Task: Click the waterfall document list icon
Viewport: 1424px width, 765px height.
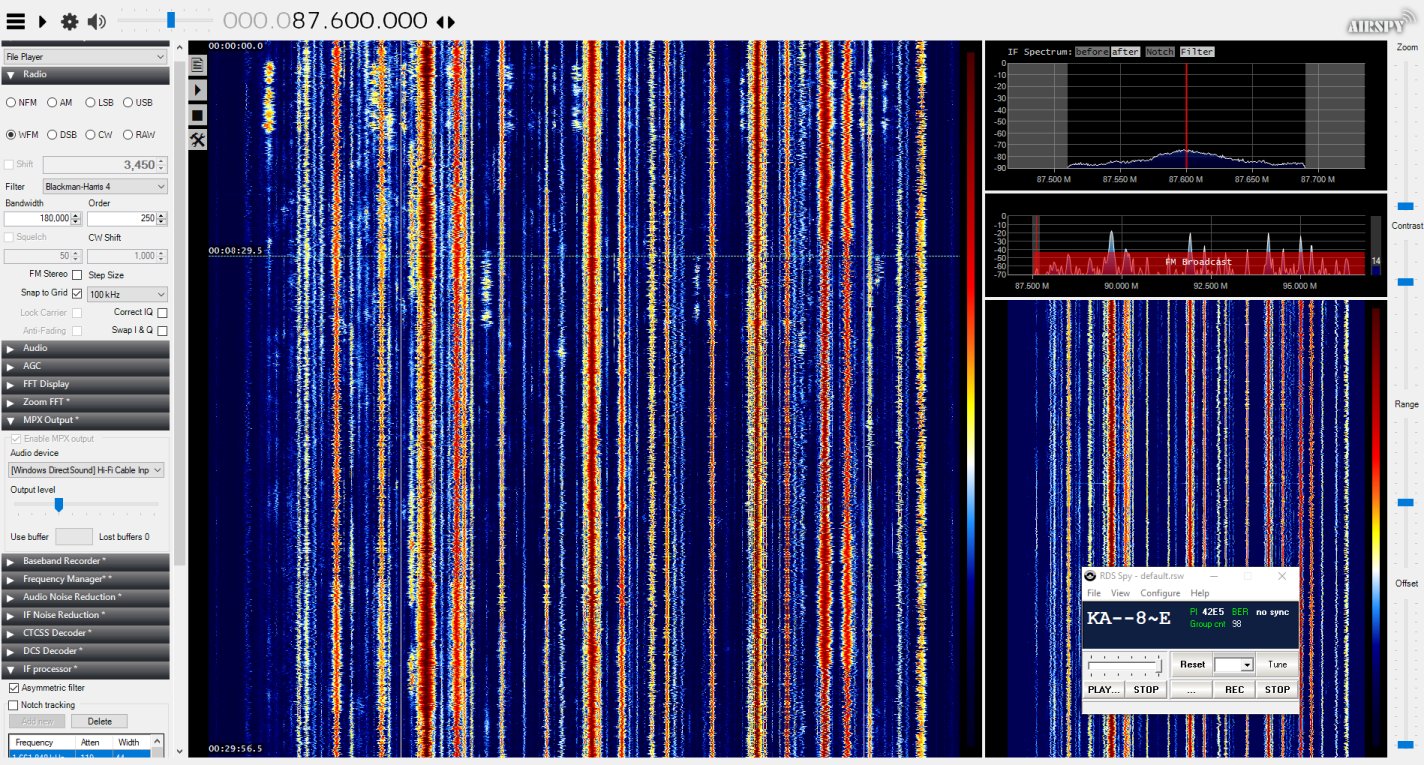Action: pos(198,65)
